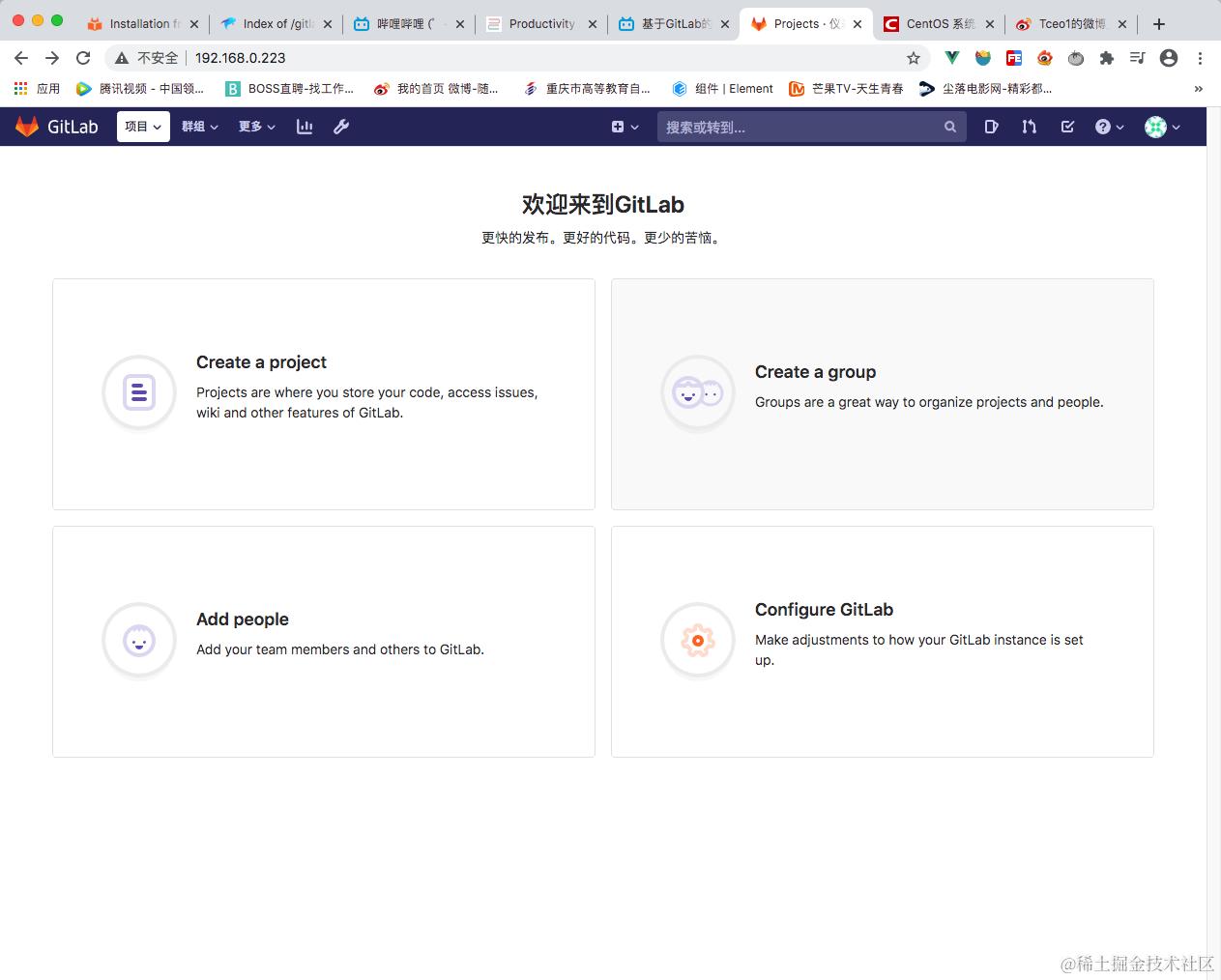This screenshot has height=980, width=1221.
Task: Open the Add people card
Action: (x=324, y=642)
